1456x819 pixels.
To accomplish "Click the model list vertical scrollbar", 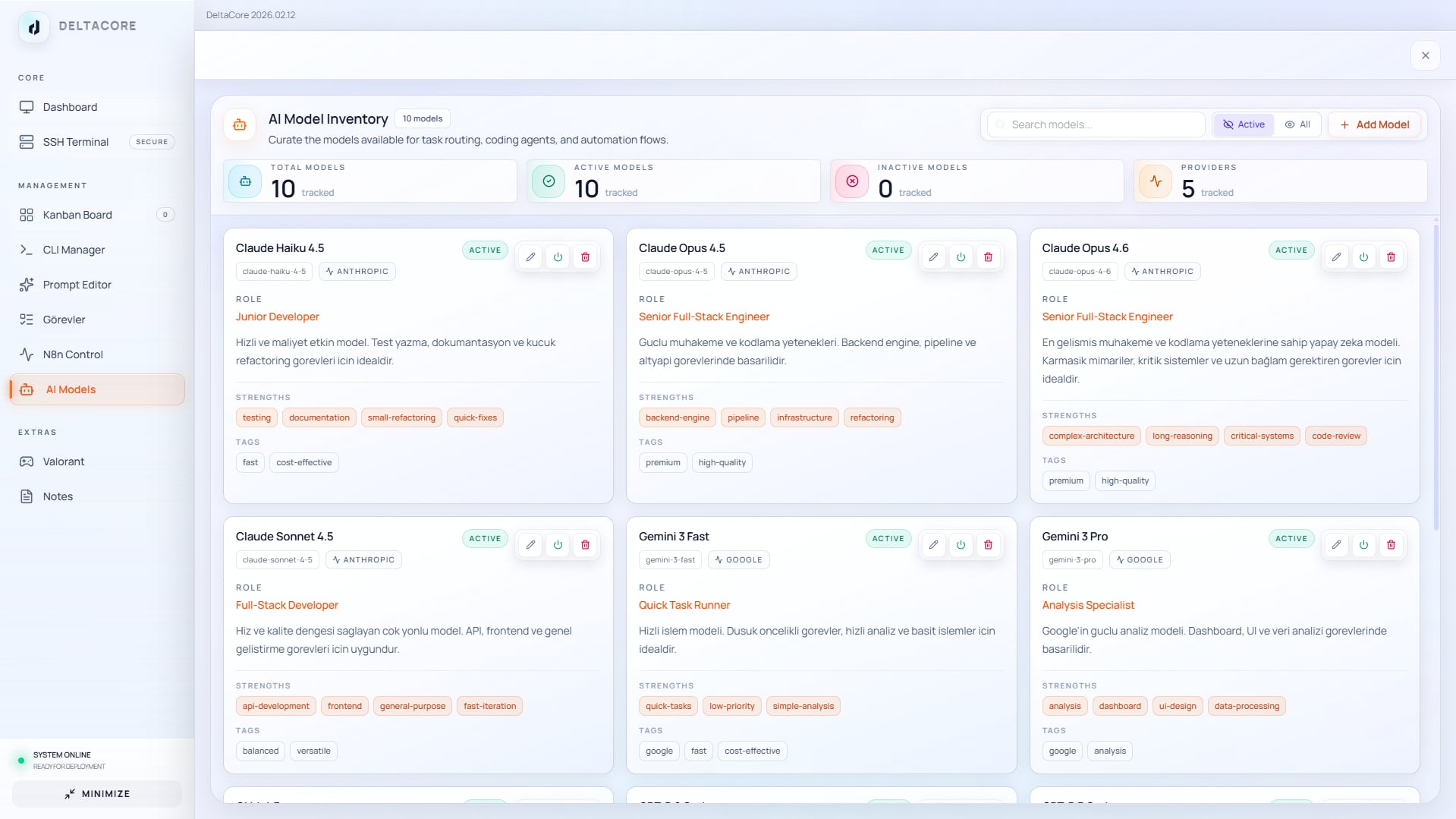I will [1436, 376].
